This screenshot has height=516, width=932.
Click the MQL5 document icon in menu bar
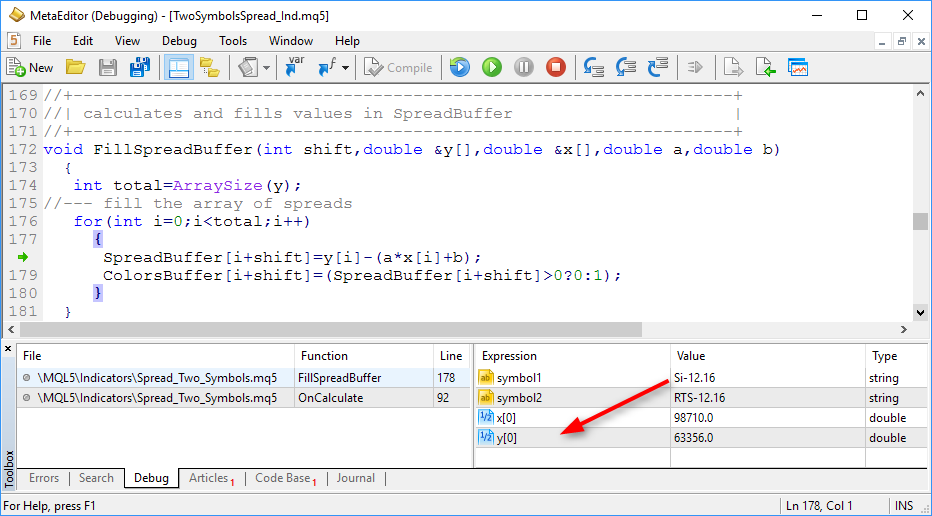[12, 41]
